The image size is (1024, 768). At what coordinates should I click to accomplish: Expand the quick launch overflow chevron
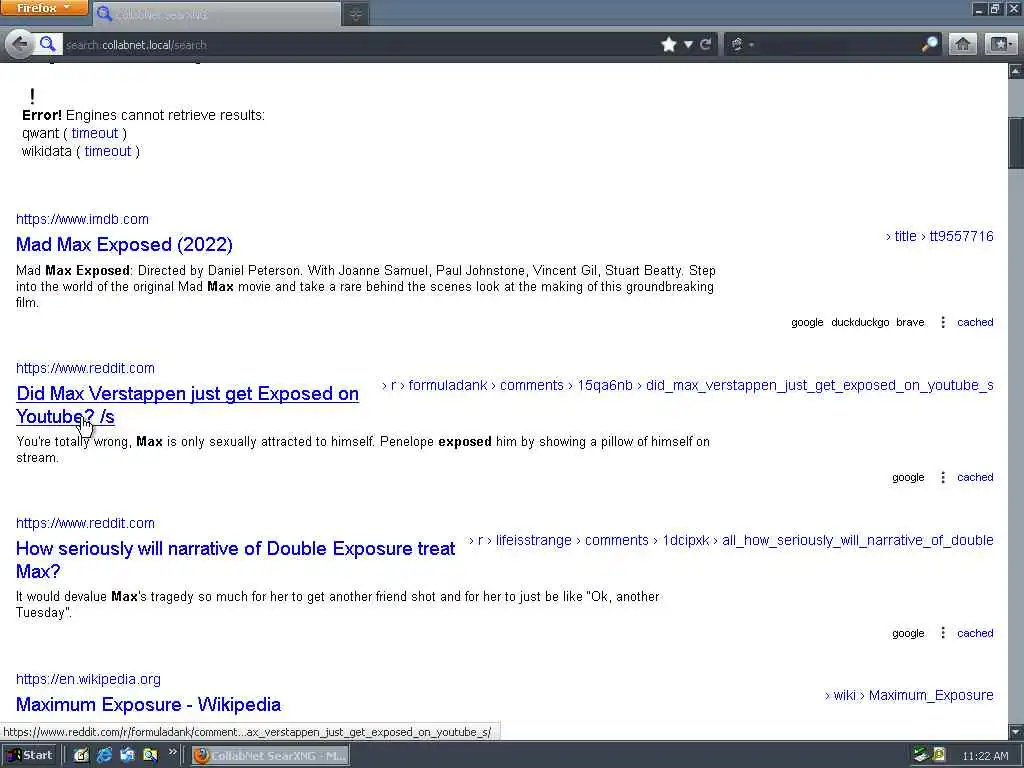[x=172, y=752]
